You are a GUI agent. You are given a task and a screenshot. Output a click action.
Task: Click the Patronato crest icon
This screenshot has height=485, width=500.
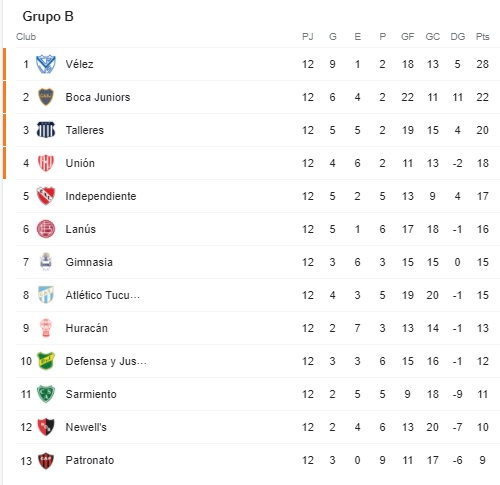(46, 460)
